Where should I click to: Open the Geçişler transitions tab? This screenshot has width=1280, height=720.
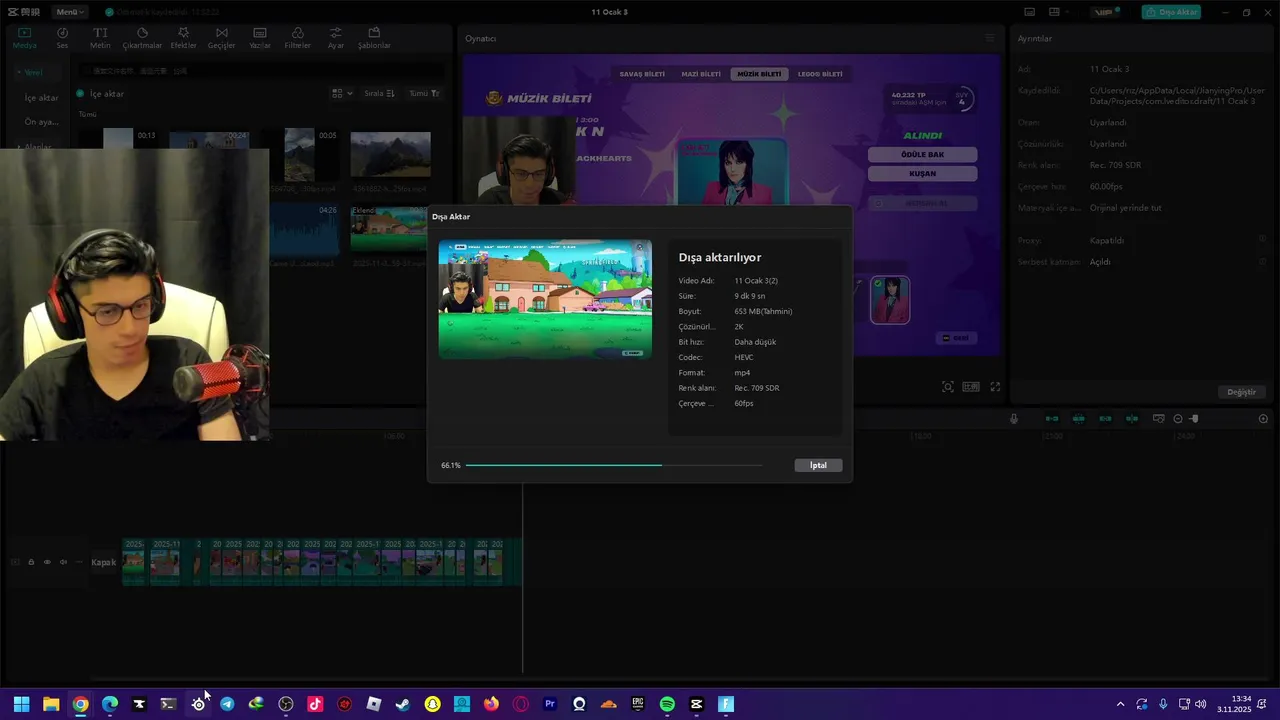click(x=221, y=38)
